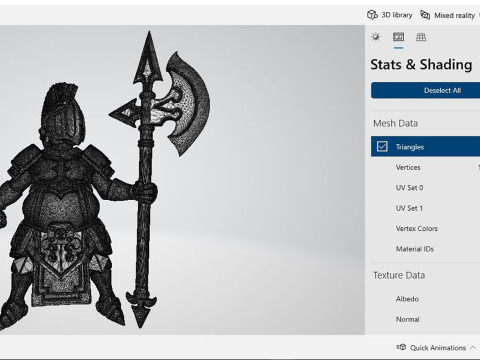This screenshot has width=480, height=360.
Task: Select Vertices in Mesh Data
Action: tap(408, 167)
